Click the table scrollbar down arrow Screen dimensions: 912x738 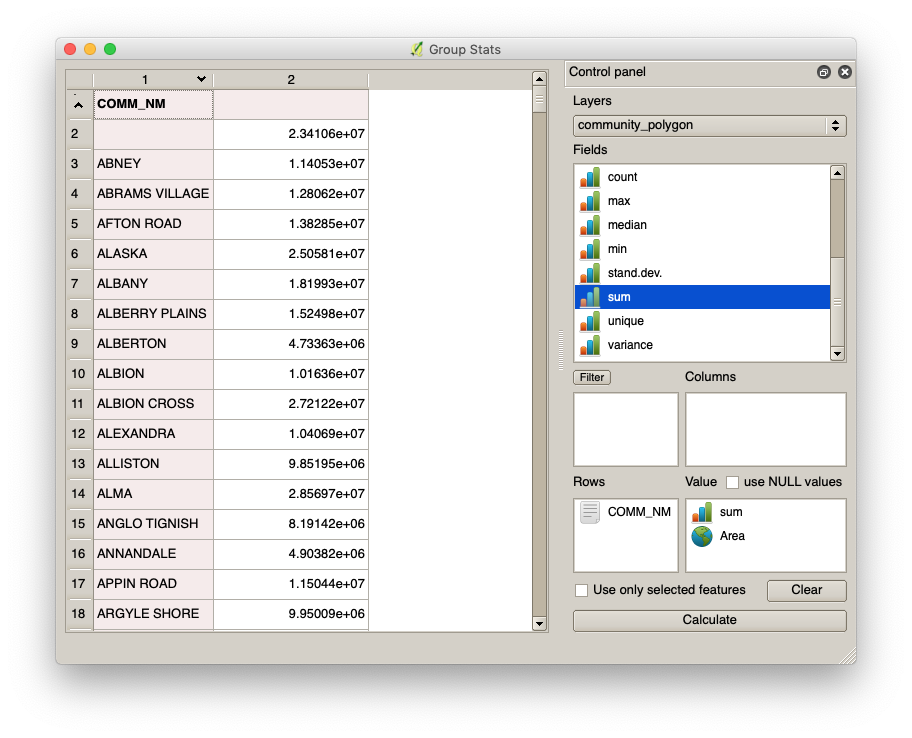(x=539, y=624)
